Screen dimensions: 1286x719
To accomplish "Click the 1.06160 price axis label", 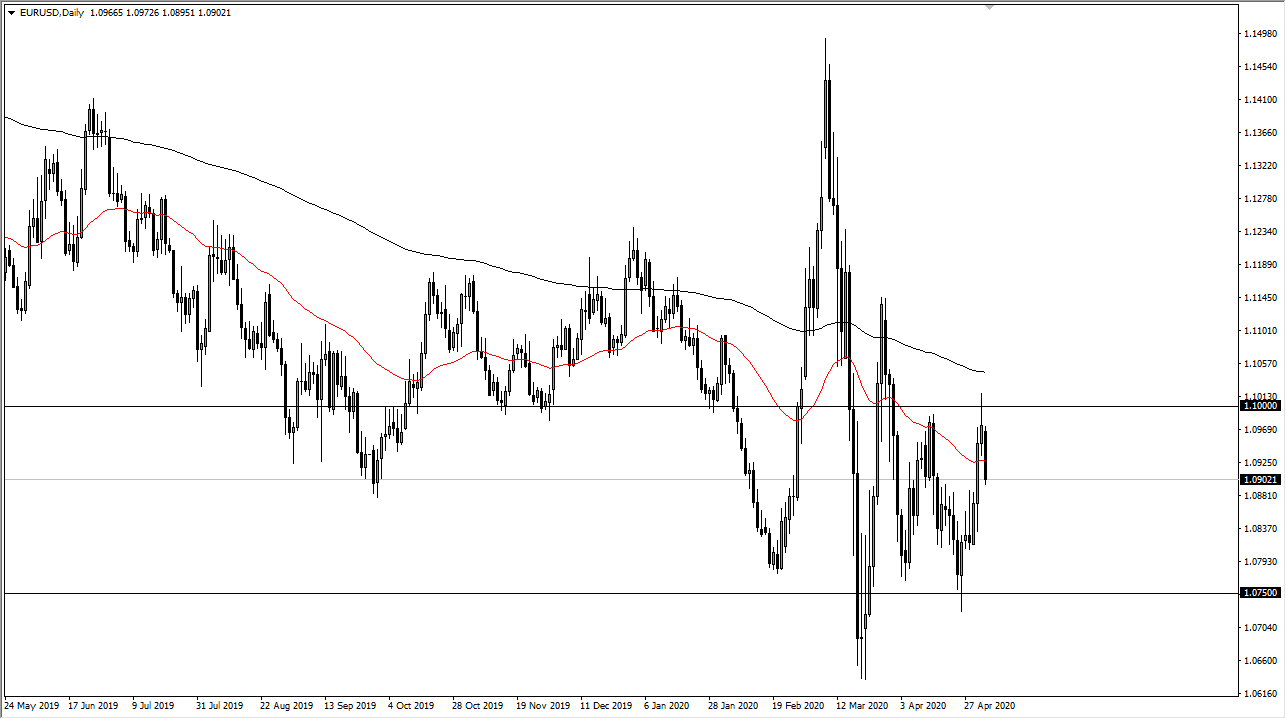I will tap(1262, 694).
